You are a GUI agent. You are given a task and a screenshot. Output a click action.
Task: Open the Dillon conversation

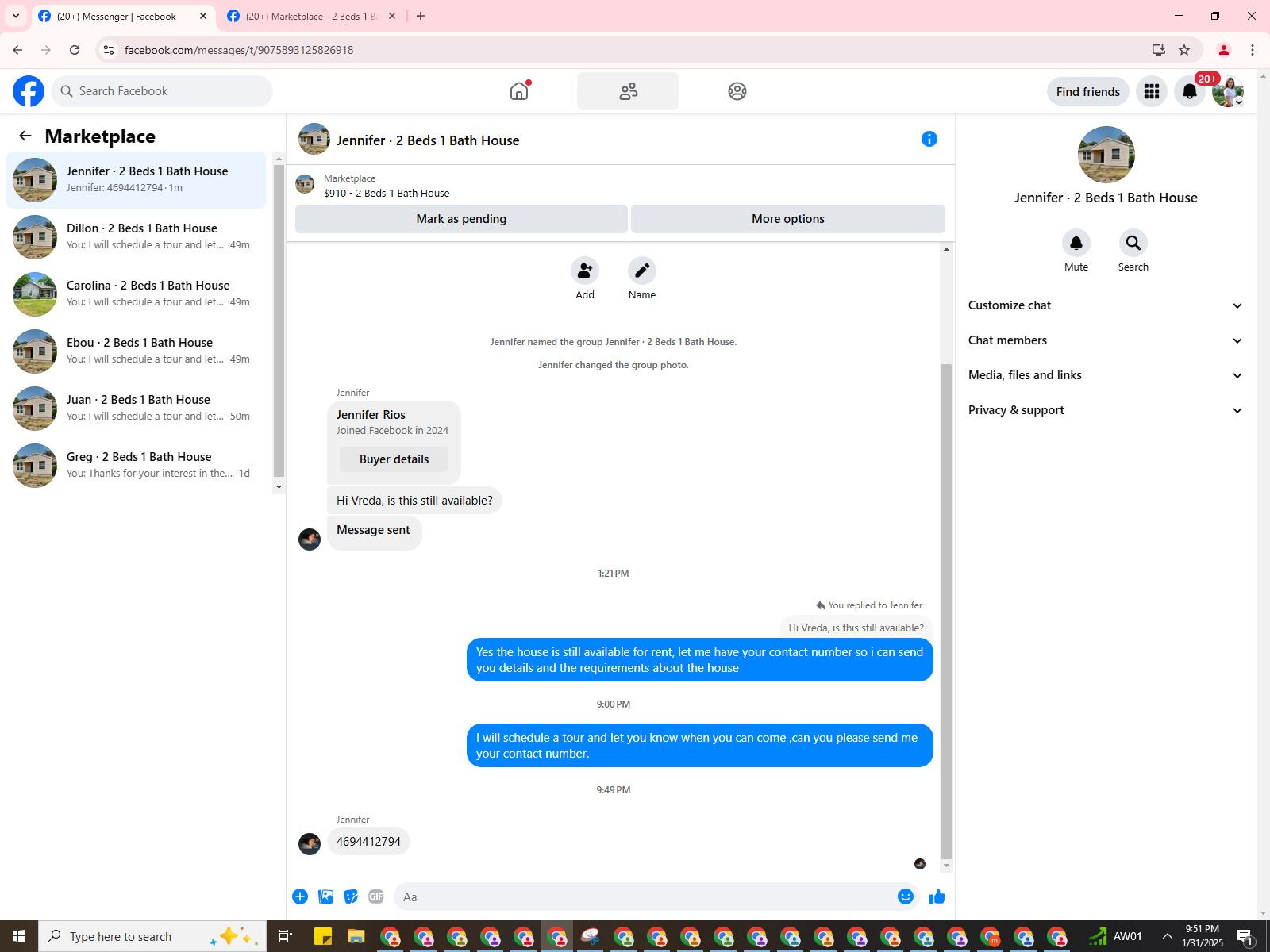[137, 237]
